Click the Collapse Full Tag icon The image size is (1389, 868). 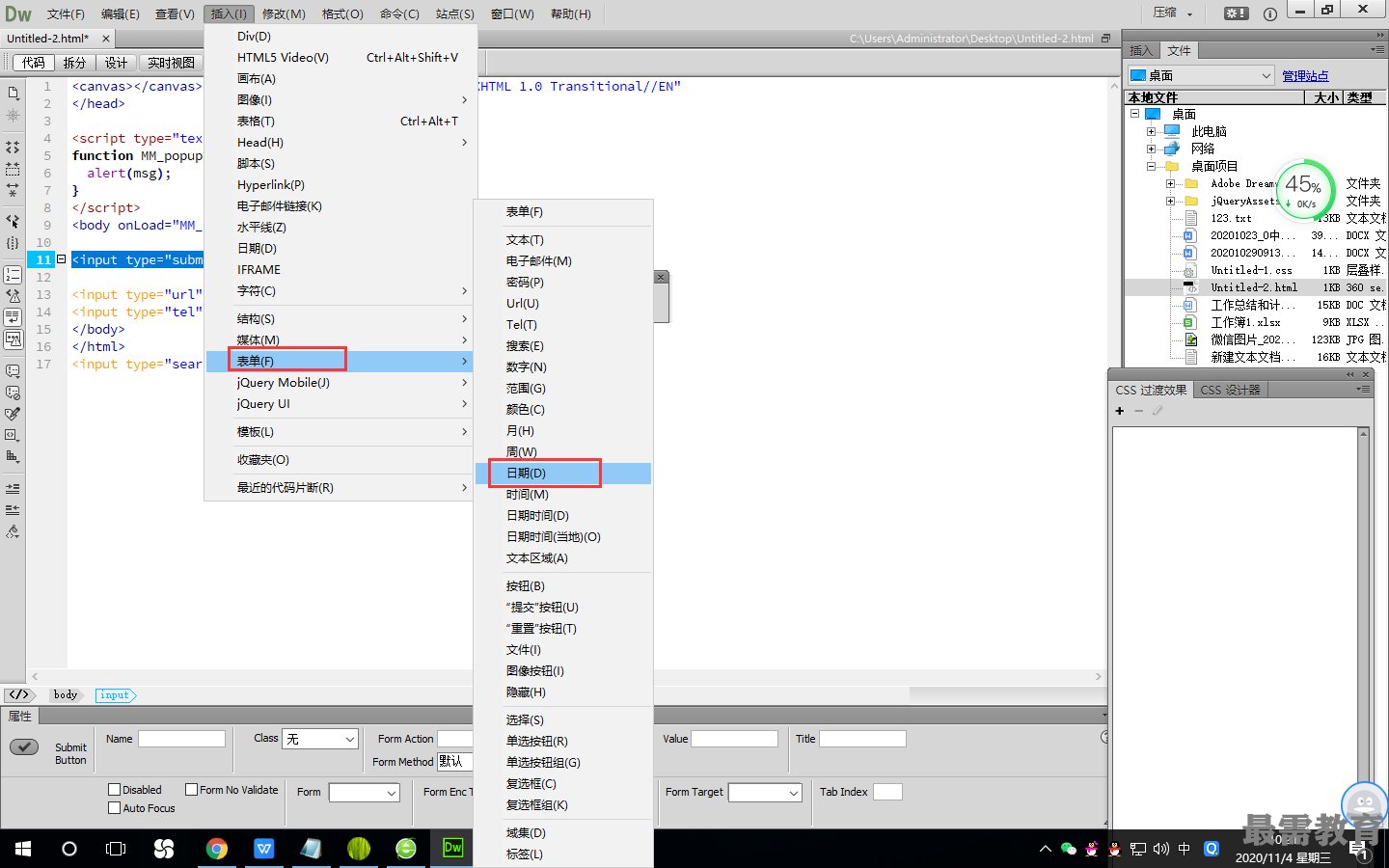point(13,148)
